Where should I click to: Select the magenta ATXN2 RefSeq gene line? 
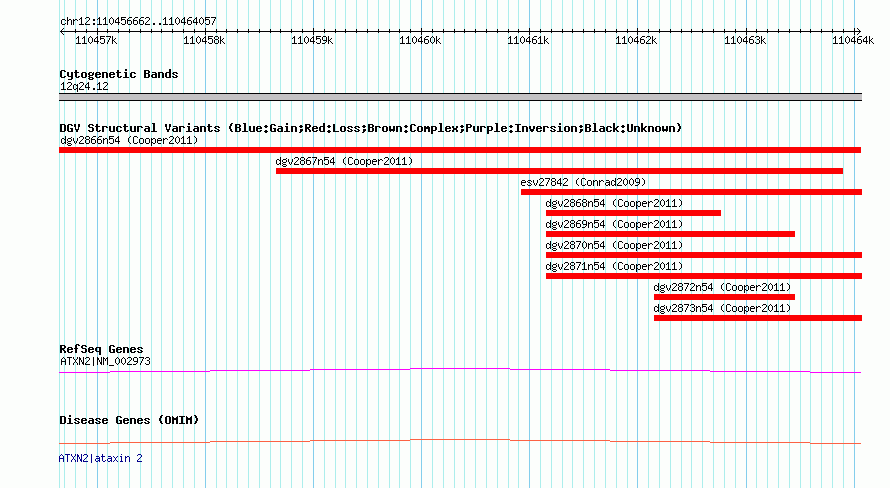(460, 371)
